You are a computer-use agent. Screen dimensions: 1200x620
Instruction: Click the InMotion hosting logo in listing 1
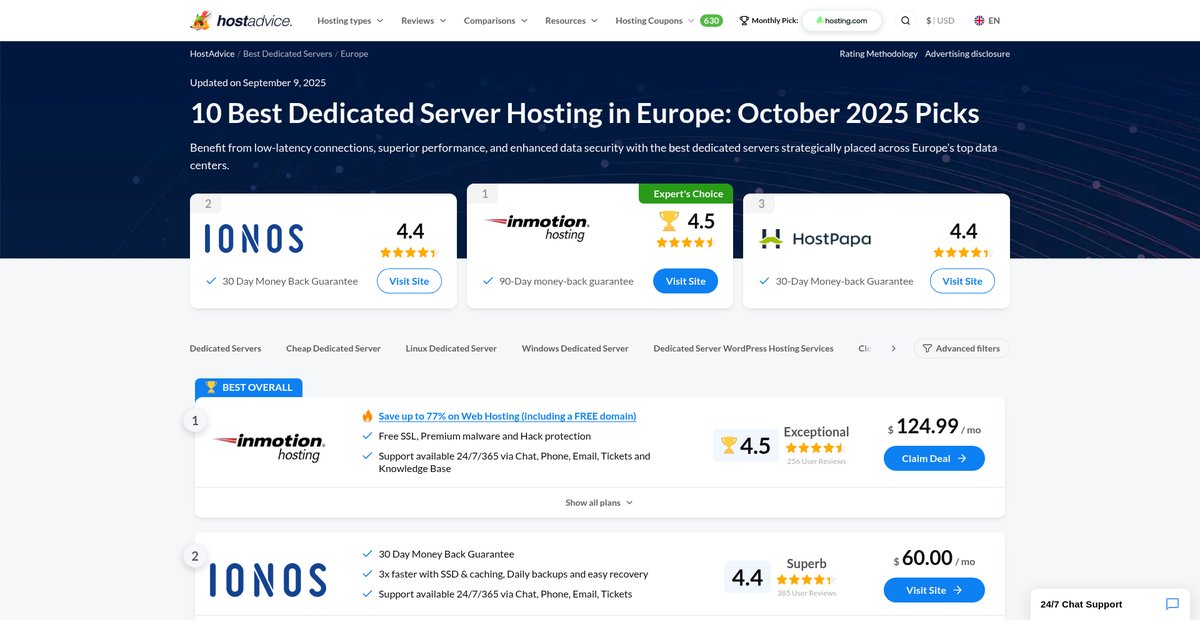coord(268,447)
